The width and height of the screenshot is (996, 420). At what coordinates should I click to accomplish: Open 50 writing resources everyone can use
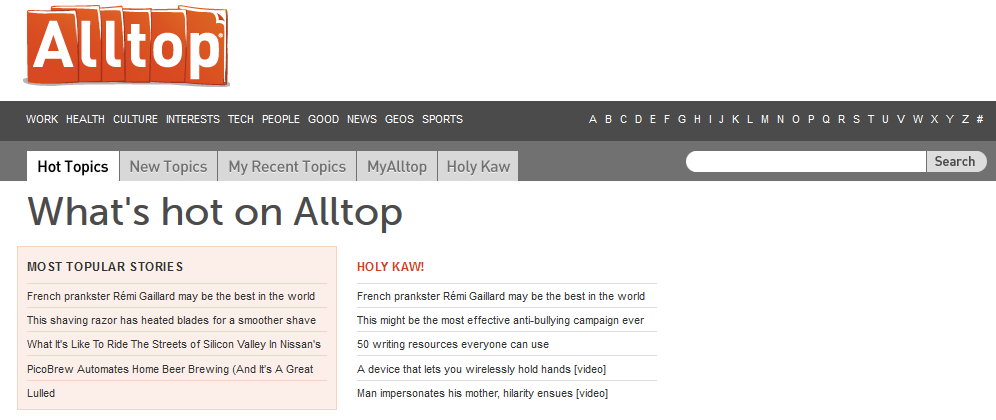[x=453, y=344]
